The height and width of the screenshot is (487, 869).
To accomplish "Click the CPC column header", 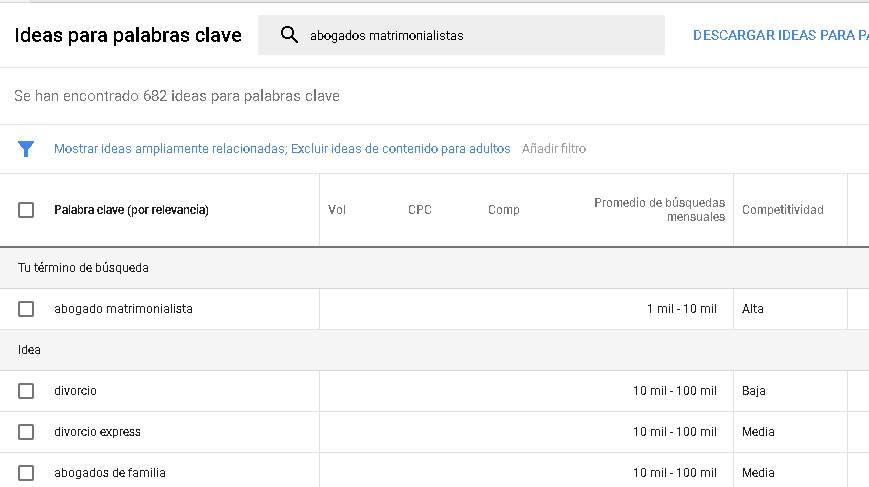I will [x=420, y=210].
